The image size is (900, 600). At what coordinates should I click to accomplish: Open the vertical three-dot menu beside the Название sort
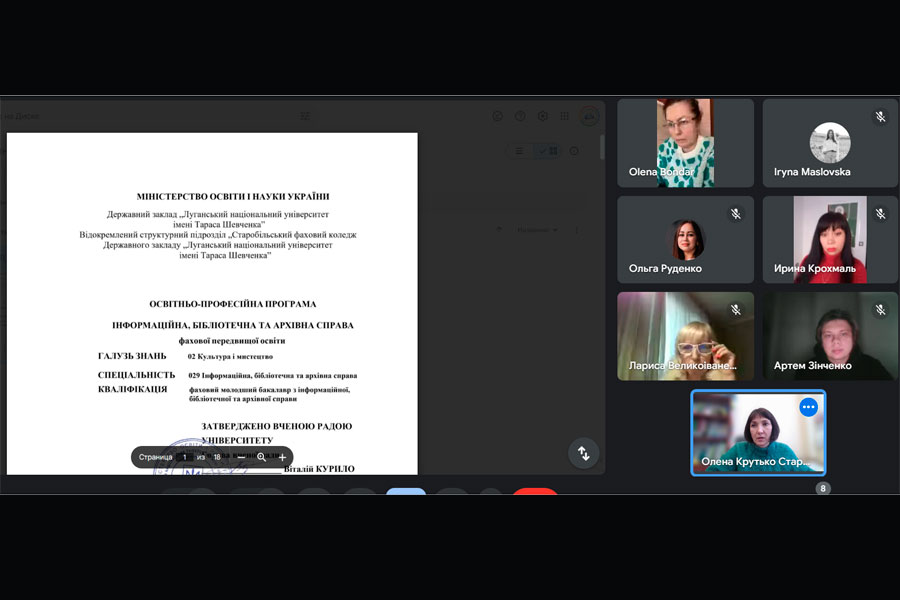tap(577, 230)
